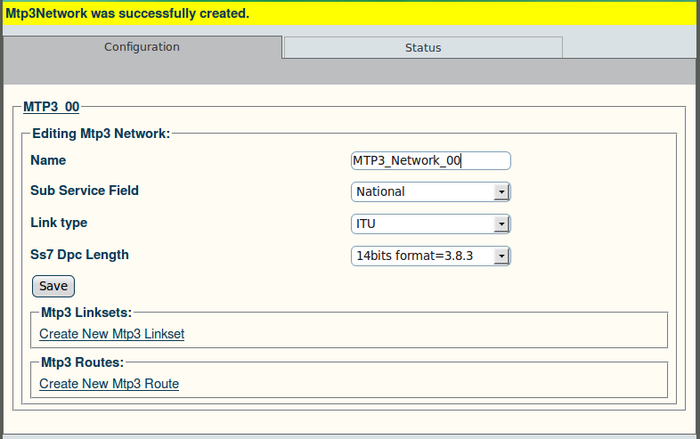Screen dimensions: 700x439
Task: Click Create New Mtp3 Route link
Action: click(109, 384)
